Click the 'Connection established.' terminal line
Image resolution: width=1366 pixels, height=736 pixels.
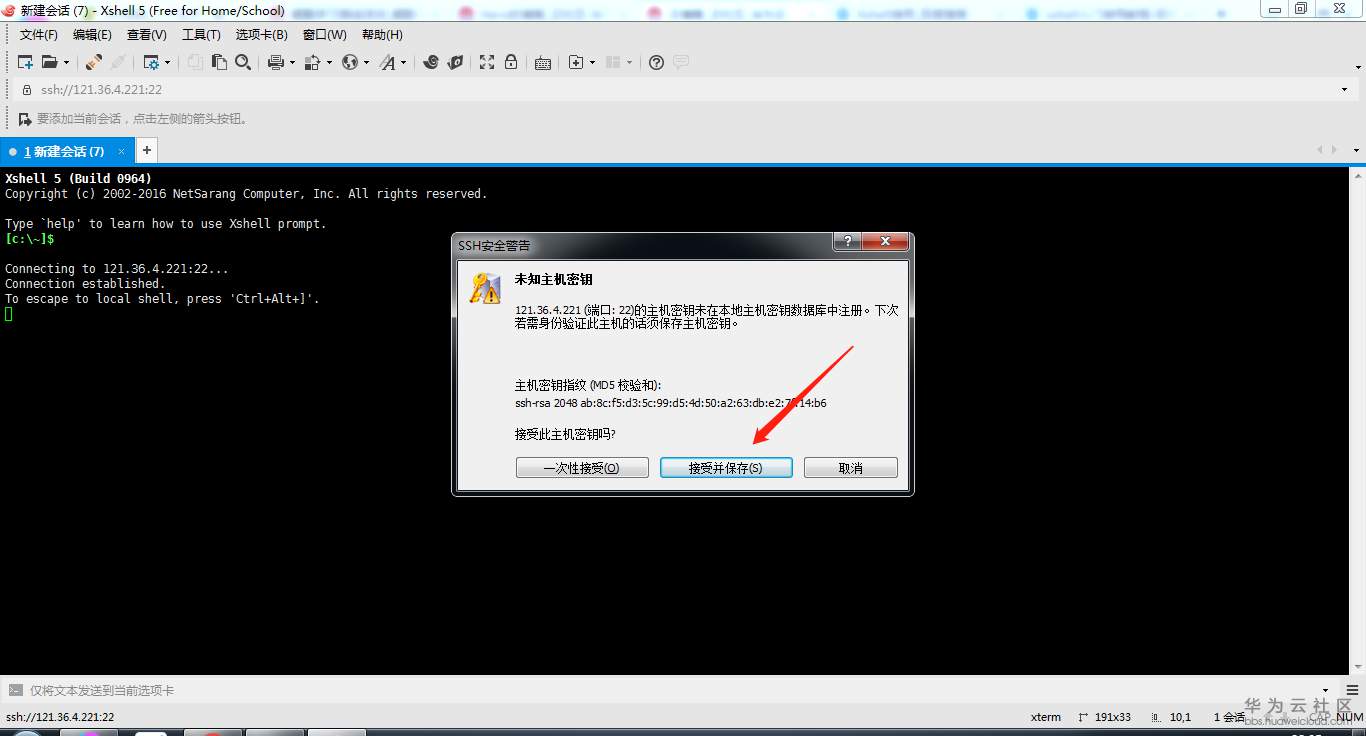(x=85, y=284)
